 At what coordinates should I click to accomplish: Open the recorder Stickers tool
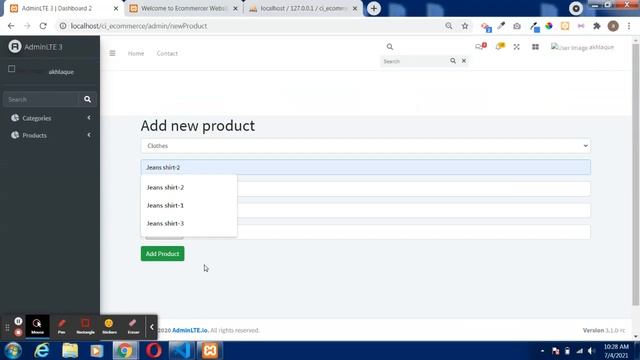click(x=109, y=327)
